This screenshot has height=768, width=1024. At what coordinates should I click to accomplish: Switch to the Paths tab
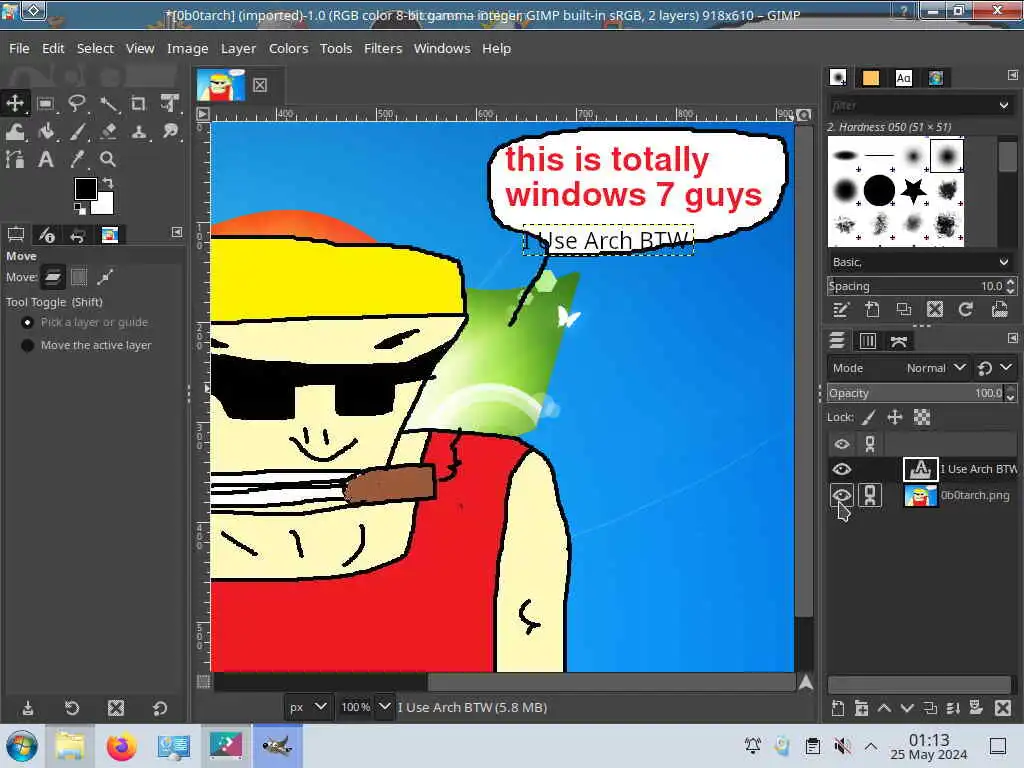[899, 341]
